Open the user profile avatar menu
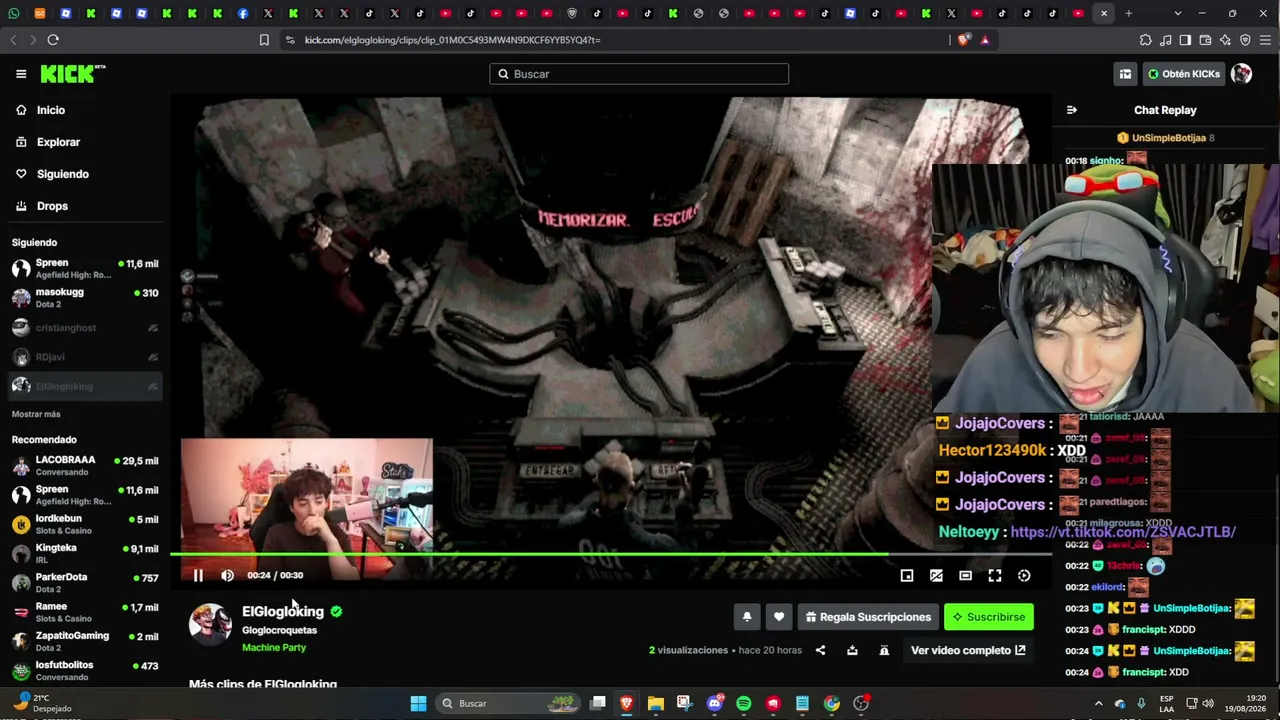Image resolution: width=1280 pixels, height=720 pixels. click(1242, 74)
